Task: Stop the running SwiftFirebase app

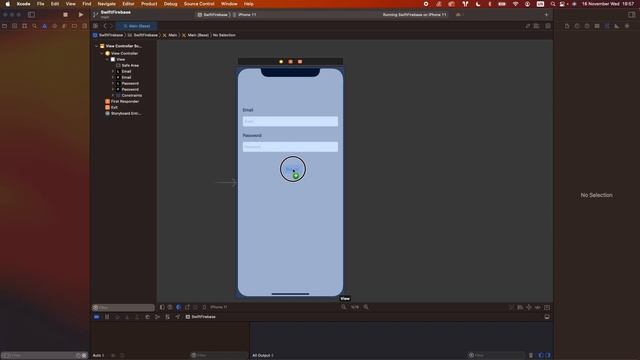Action: click(65, 15)
